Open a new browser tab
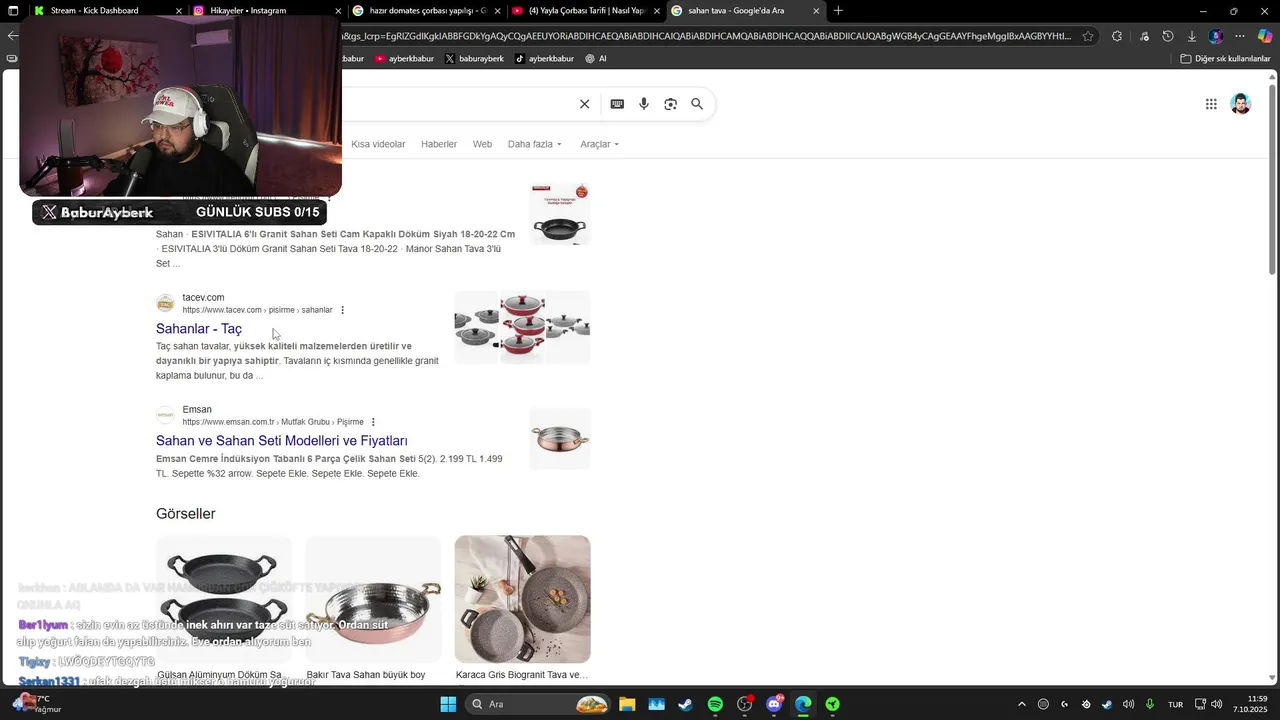 (838, 10)
